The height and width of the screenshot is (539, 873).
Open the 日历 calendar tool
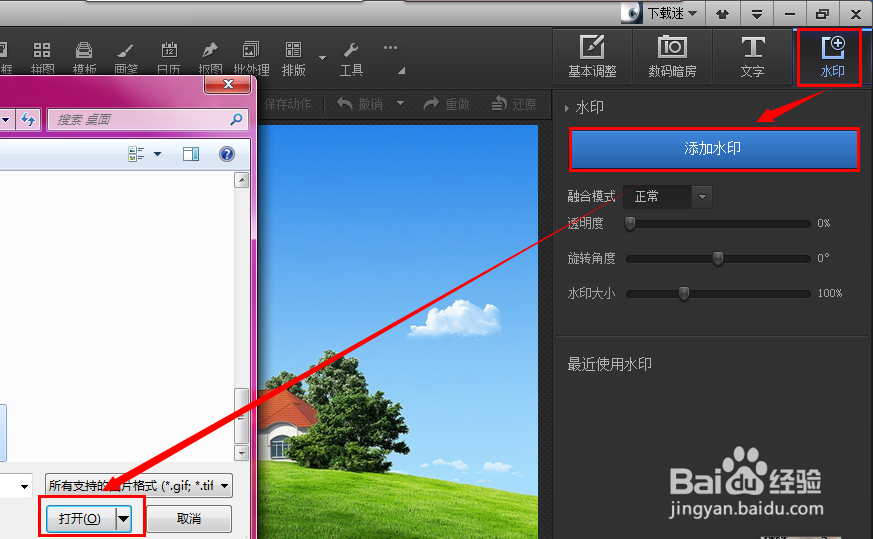click(x=169, y=58)
